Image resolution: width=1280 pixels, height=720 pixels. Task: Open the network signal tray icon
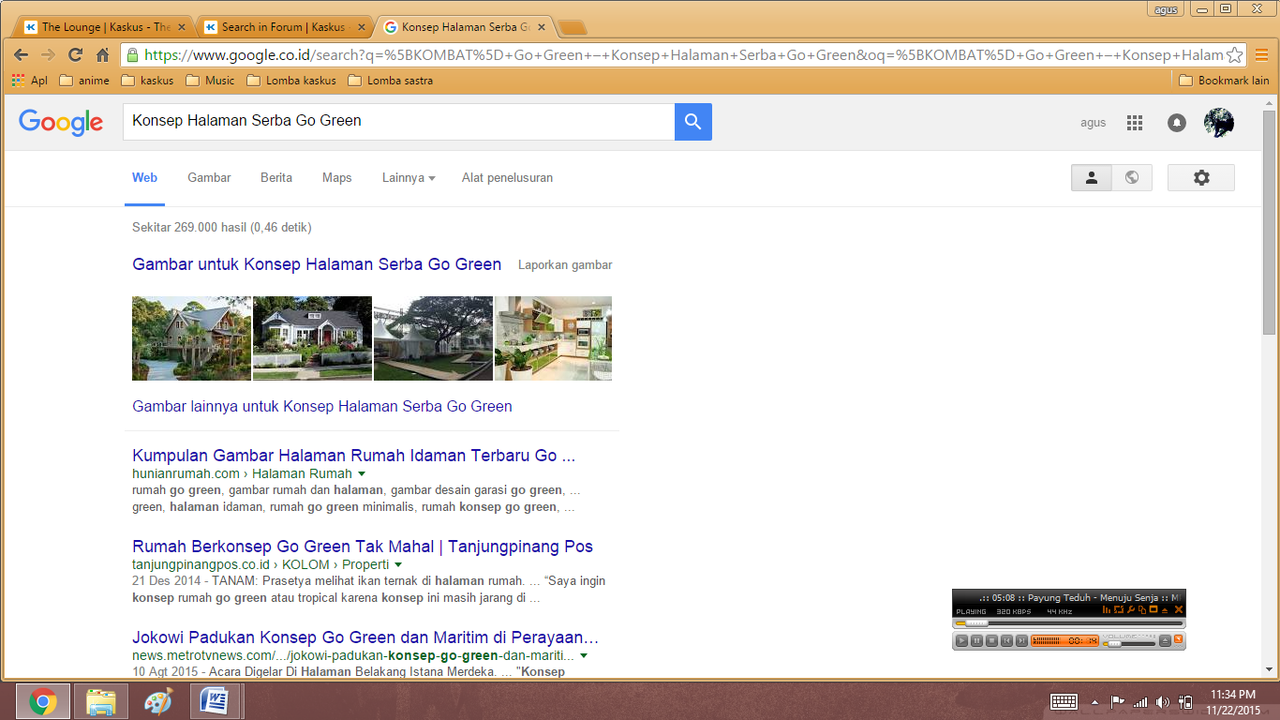1141,702
